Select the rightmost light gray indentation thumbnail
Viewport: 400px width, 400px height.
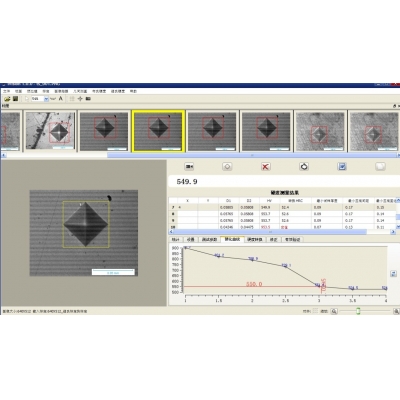pos(374,131)
